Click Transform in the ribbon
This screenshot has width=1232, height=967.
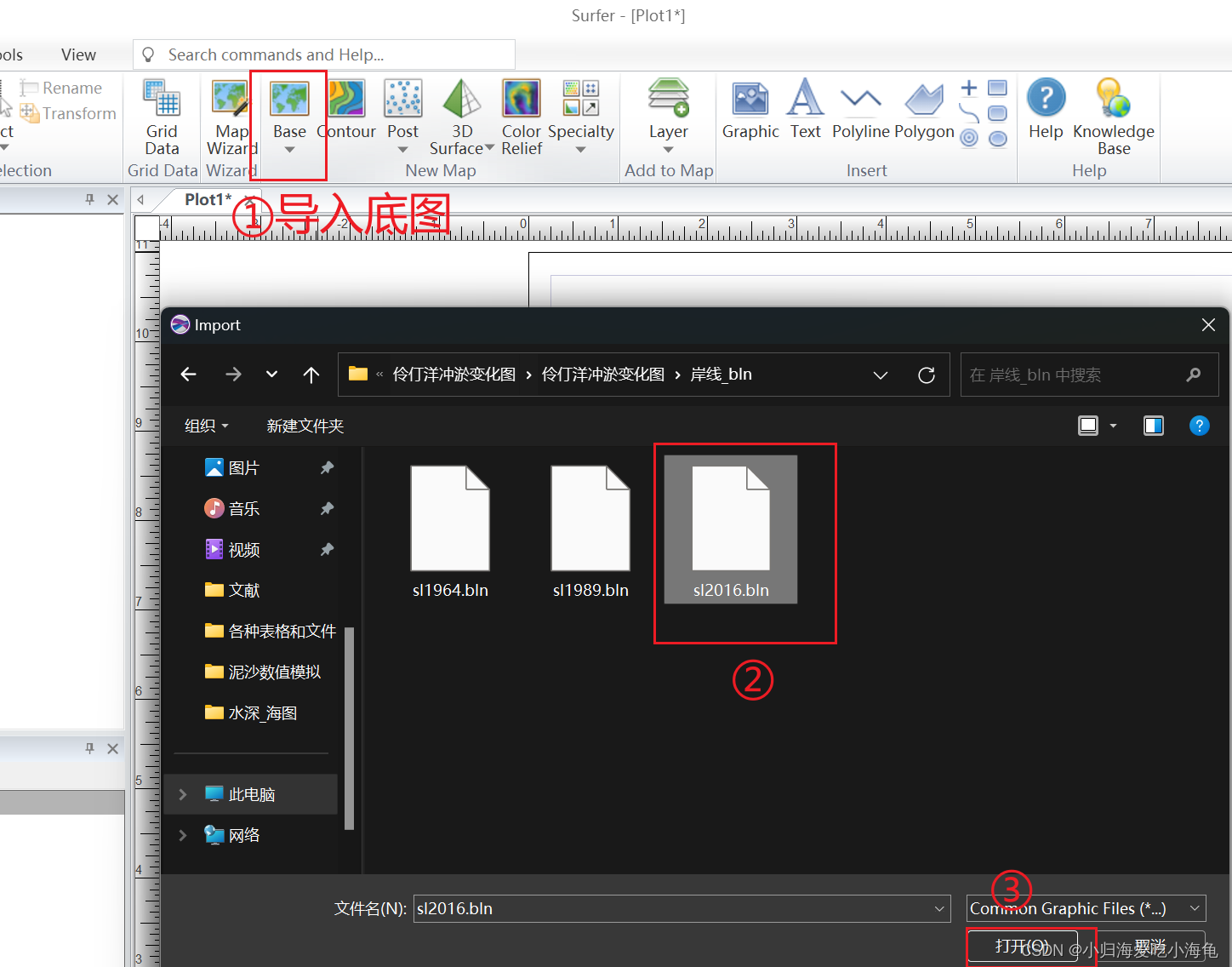coord(68,113)
